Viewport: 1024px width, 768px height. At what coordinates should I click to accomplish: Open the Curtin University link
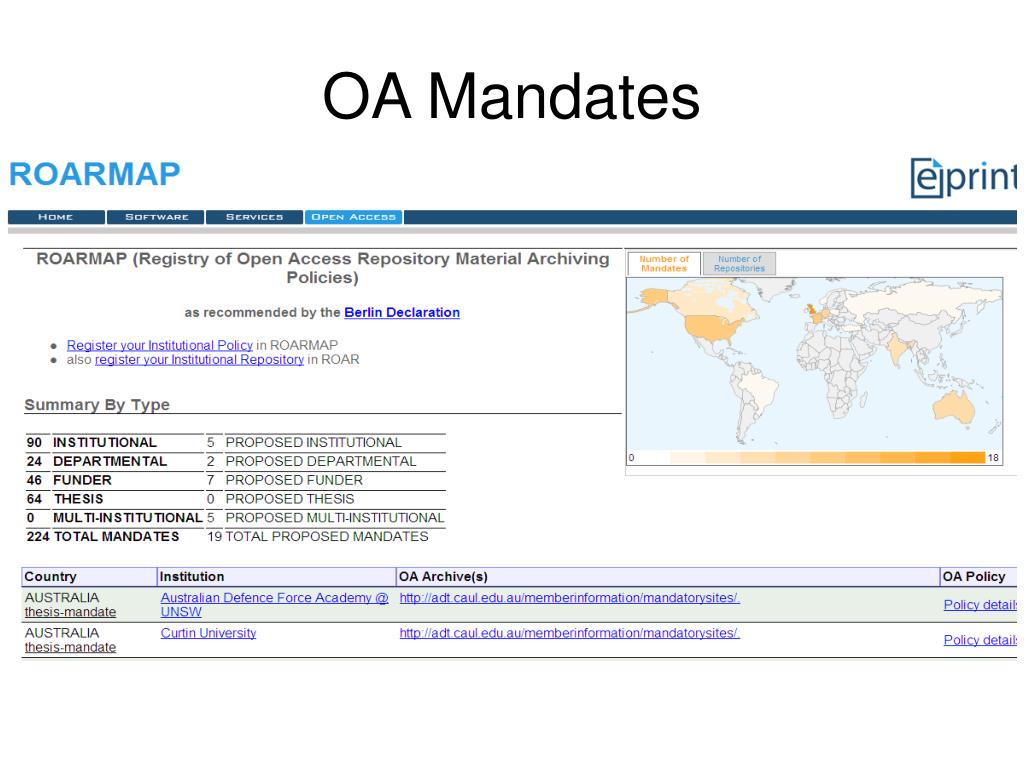(x=208, y=633)
